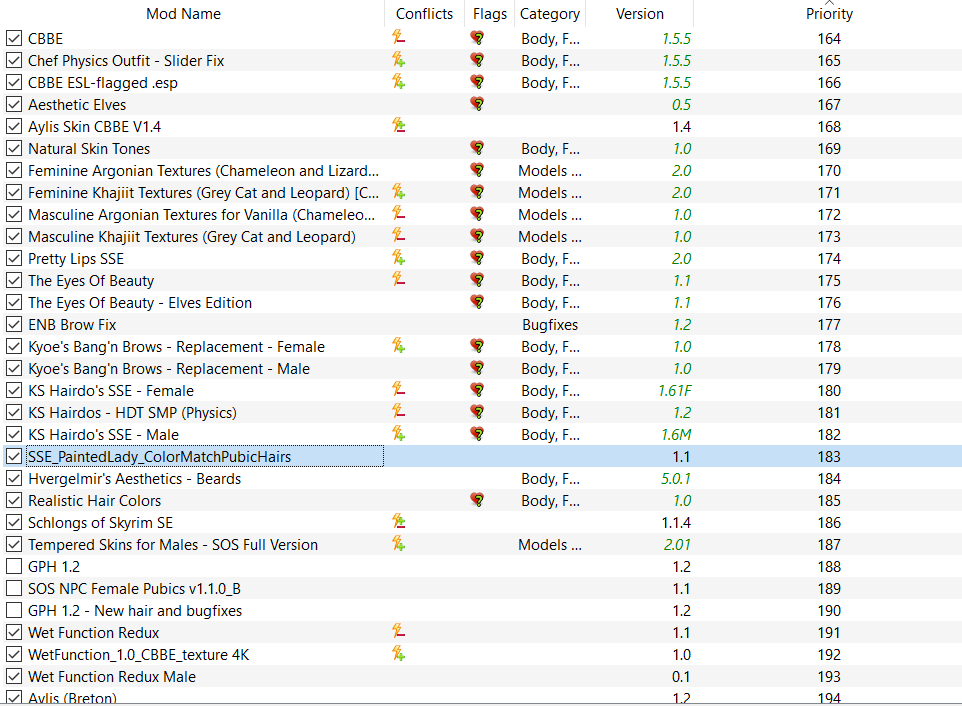Select the Aylis Skin CBBE V1.4 mod name

[94, 126]
